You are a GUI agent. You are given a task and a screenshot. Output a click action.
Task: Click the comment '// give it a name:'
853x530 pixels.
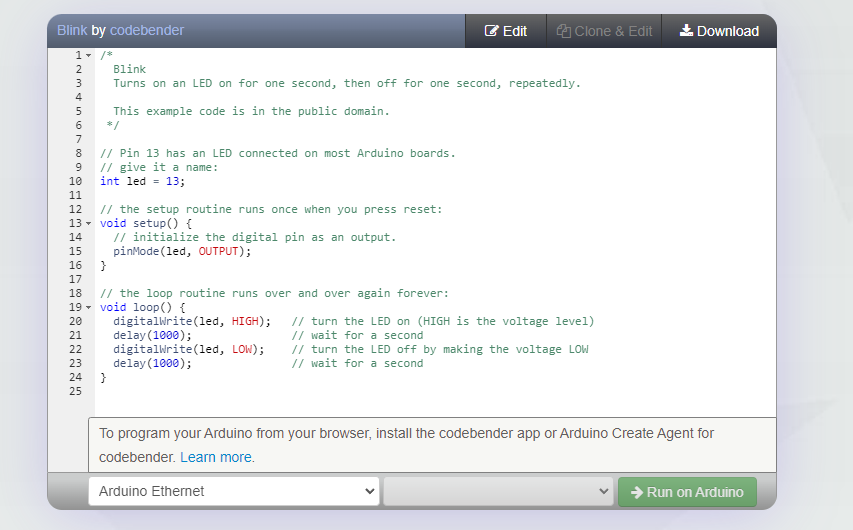pos(159,167)
